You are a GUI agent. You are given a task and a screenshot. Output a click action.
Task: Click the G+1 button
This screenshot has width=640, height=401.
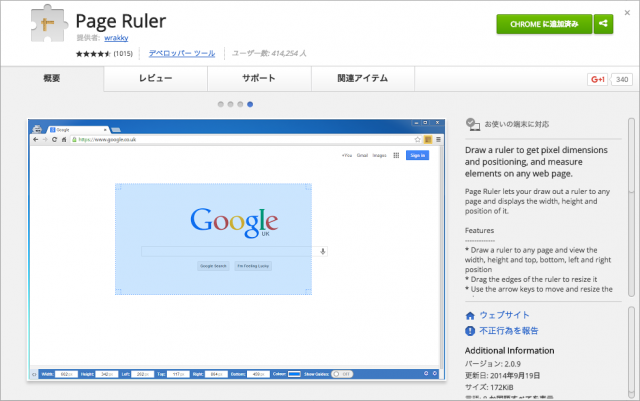point(597,79)
